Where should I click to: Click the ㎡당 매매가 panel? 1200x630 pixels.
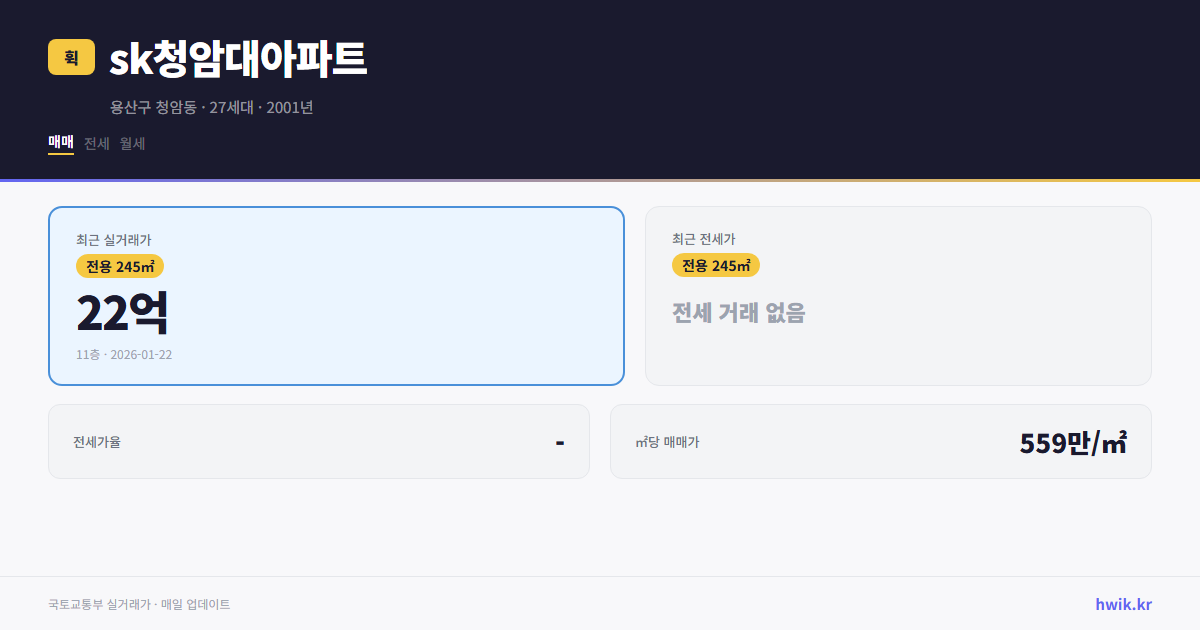878,441
